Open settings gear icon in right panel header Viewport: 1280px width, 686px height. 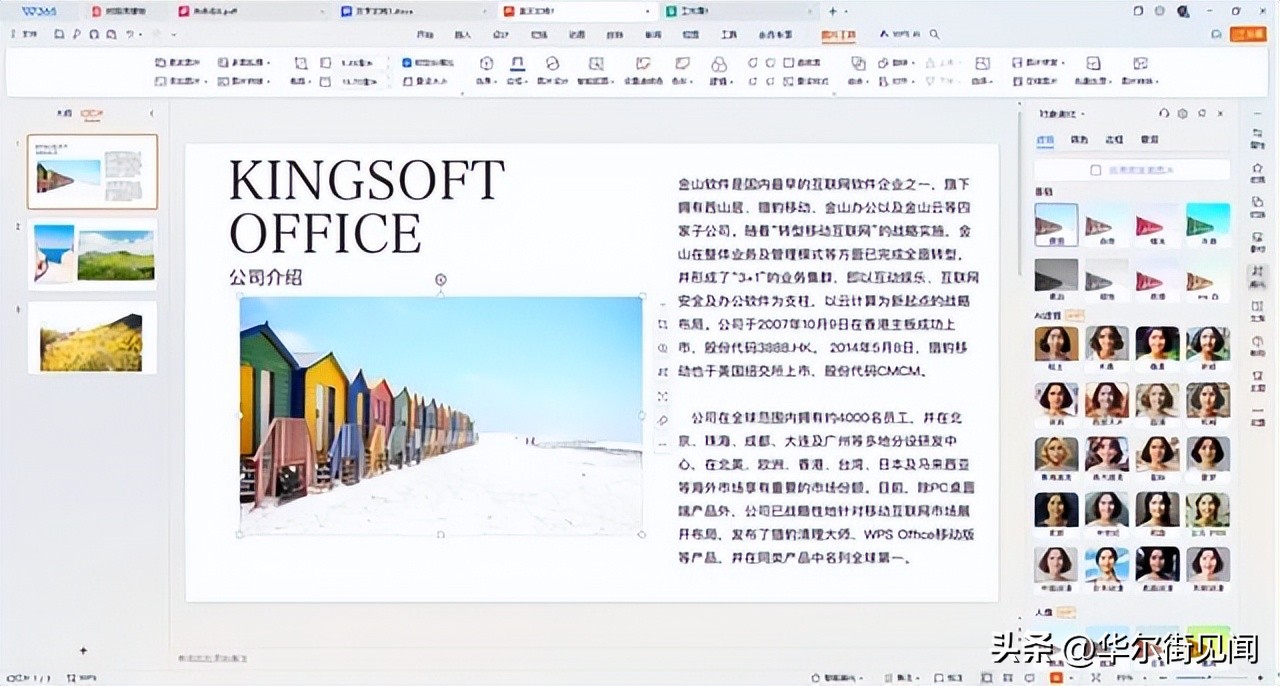click(x=1183, y=114)
